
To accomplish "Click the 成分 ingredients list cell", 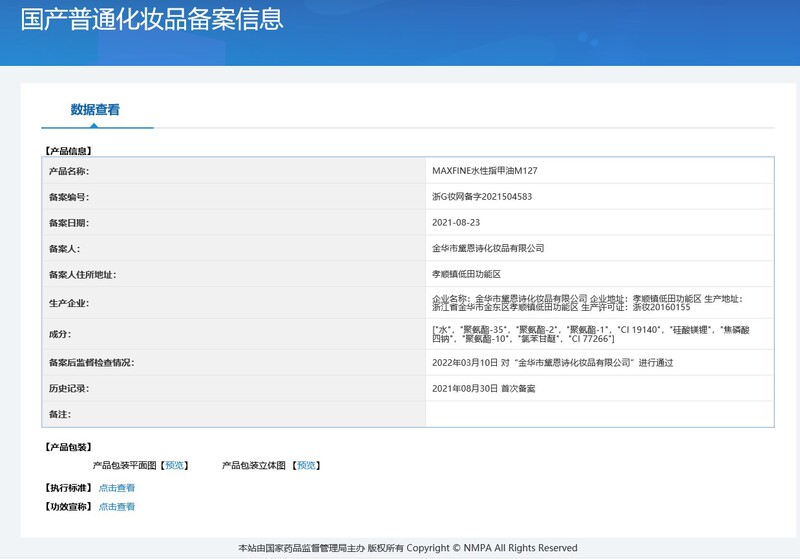I will [x=600, y=334].
